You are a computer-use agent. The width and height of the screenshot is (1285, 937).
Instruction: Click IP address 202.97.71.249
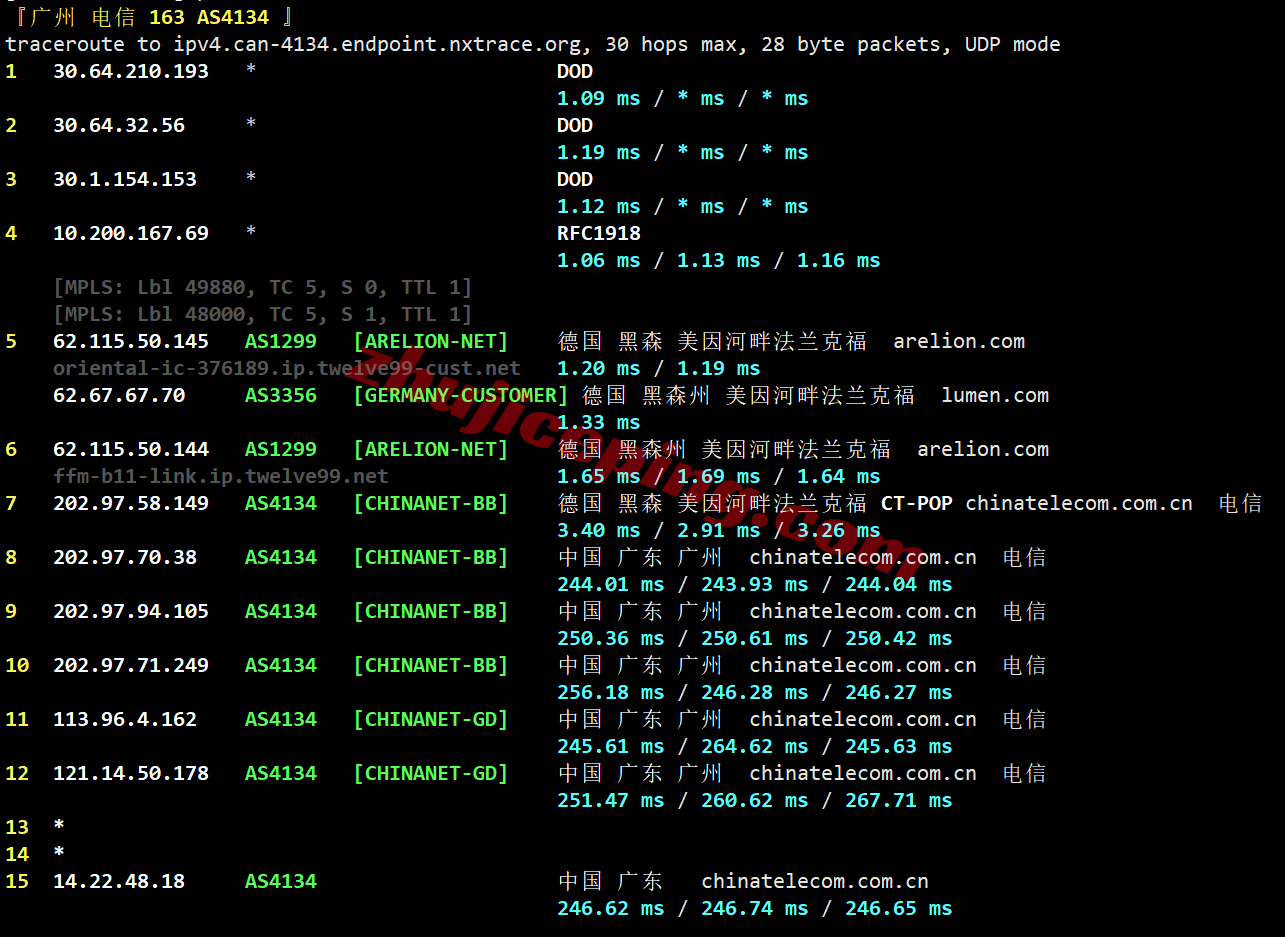point(131,665)
